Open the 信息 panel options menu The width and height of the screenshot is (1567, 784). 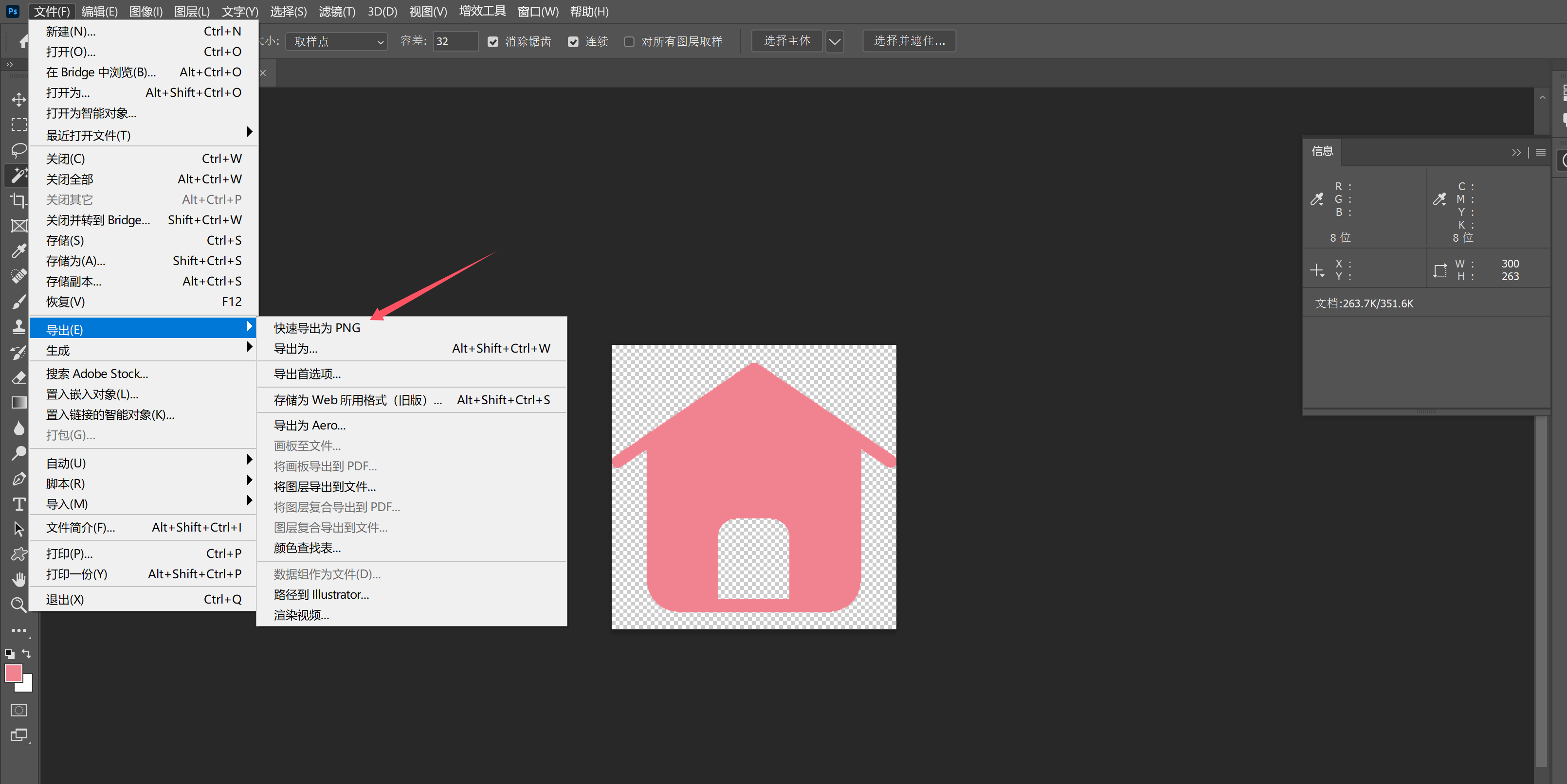[1540, 153]
